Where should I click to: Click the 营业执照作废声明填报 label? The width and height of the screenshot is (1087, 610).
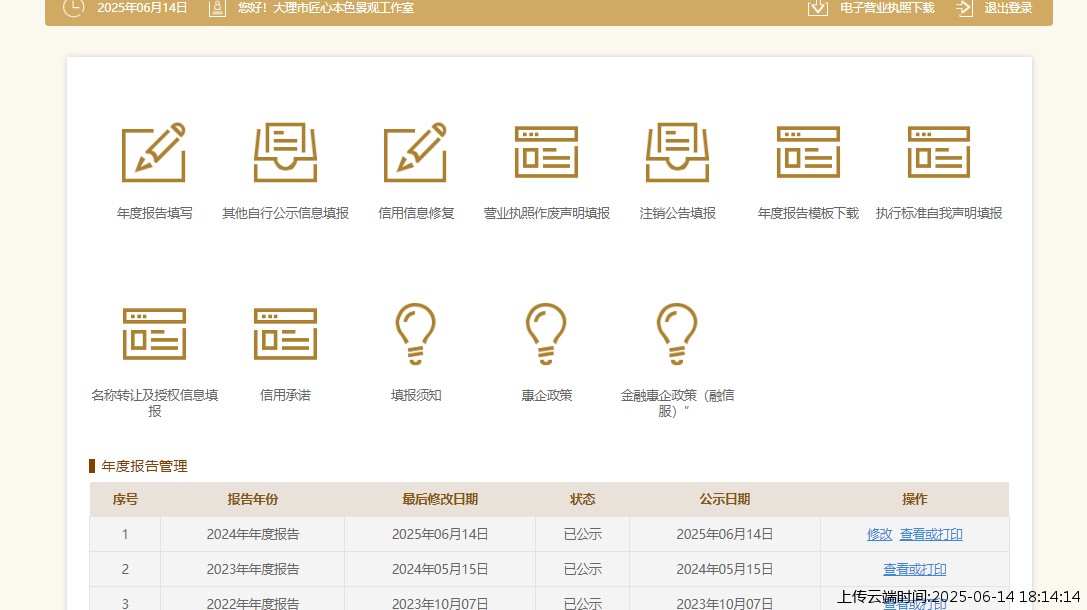tap(546, 214)
